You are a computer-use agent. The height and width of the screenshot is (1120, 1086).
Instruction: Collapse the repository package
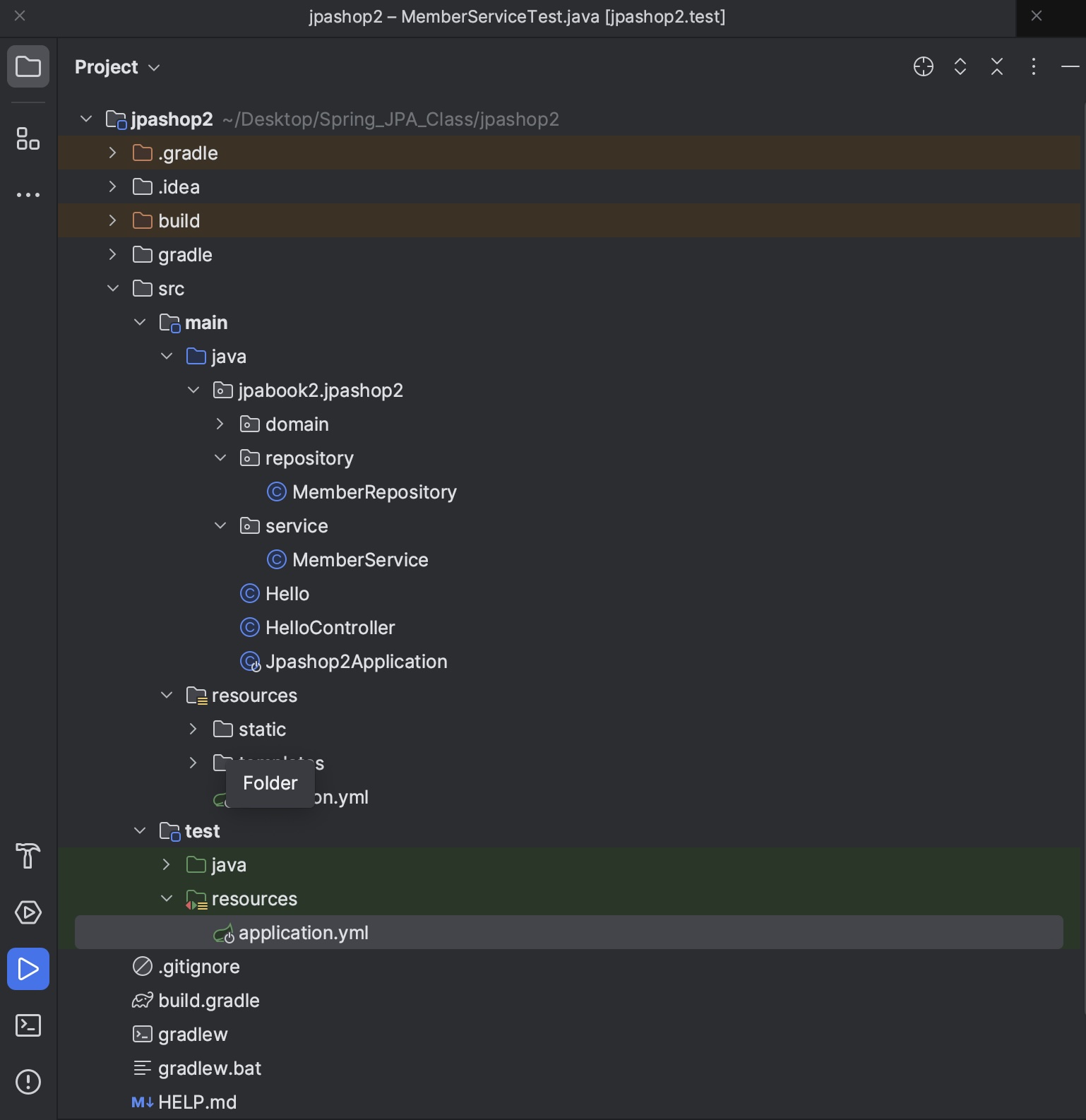point(220,458)
